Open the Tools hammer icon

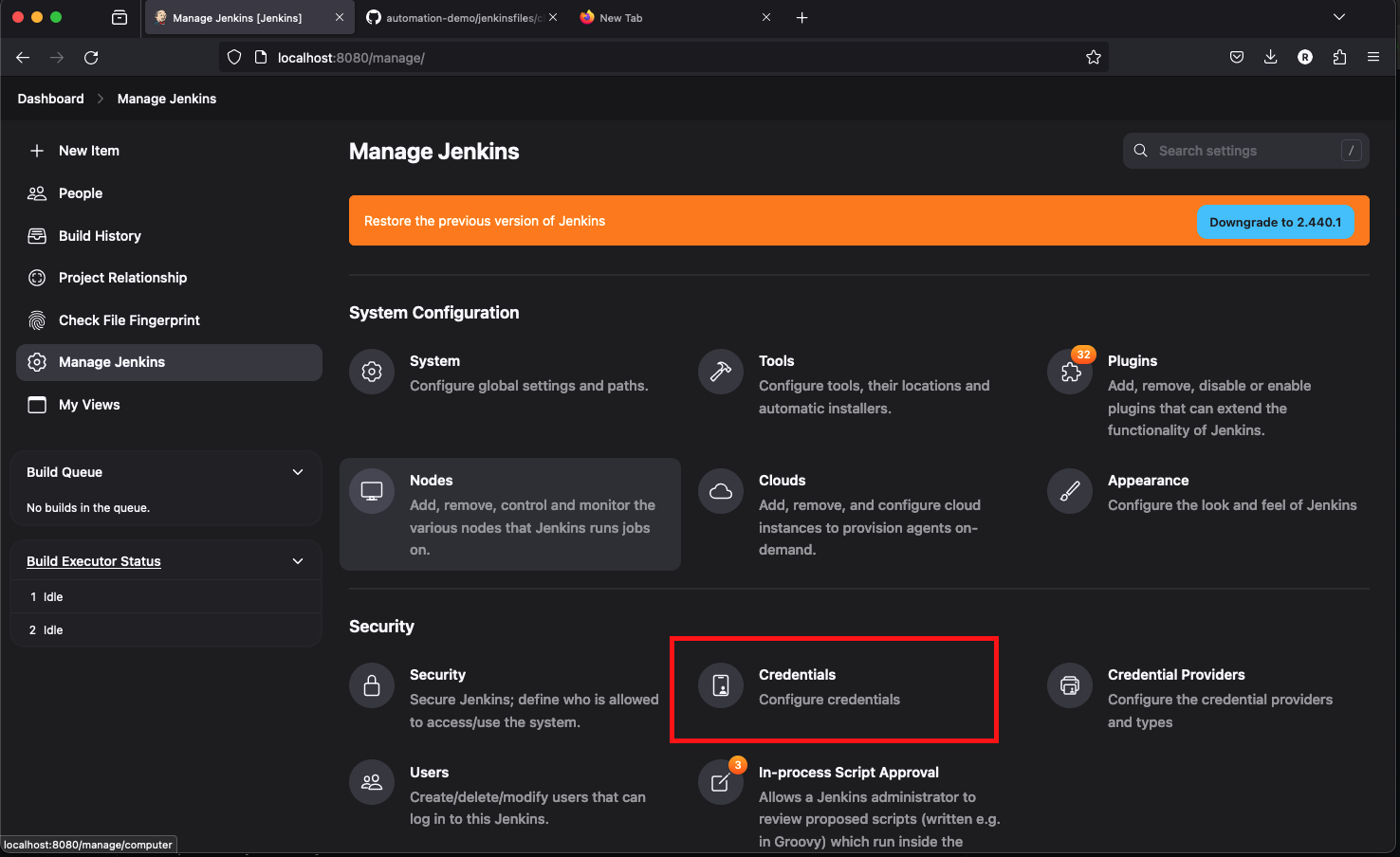[721, 372]
